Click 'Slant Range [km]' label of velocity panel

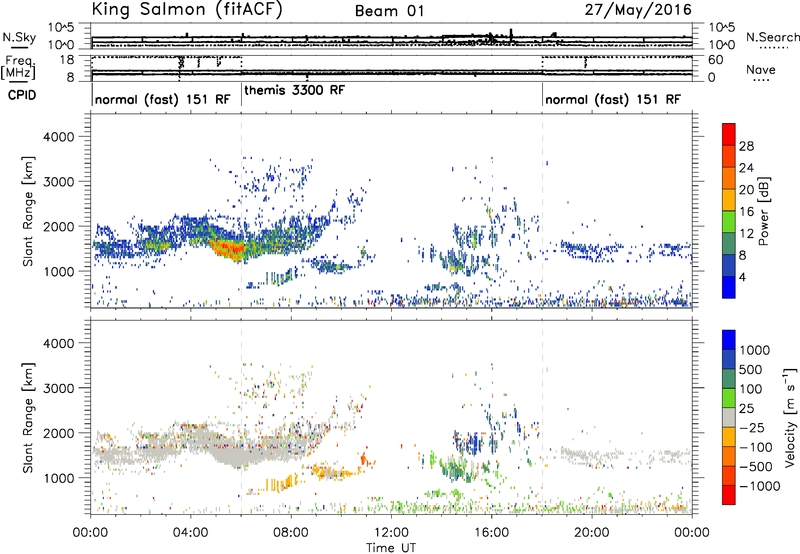click(x=28, y=417)
